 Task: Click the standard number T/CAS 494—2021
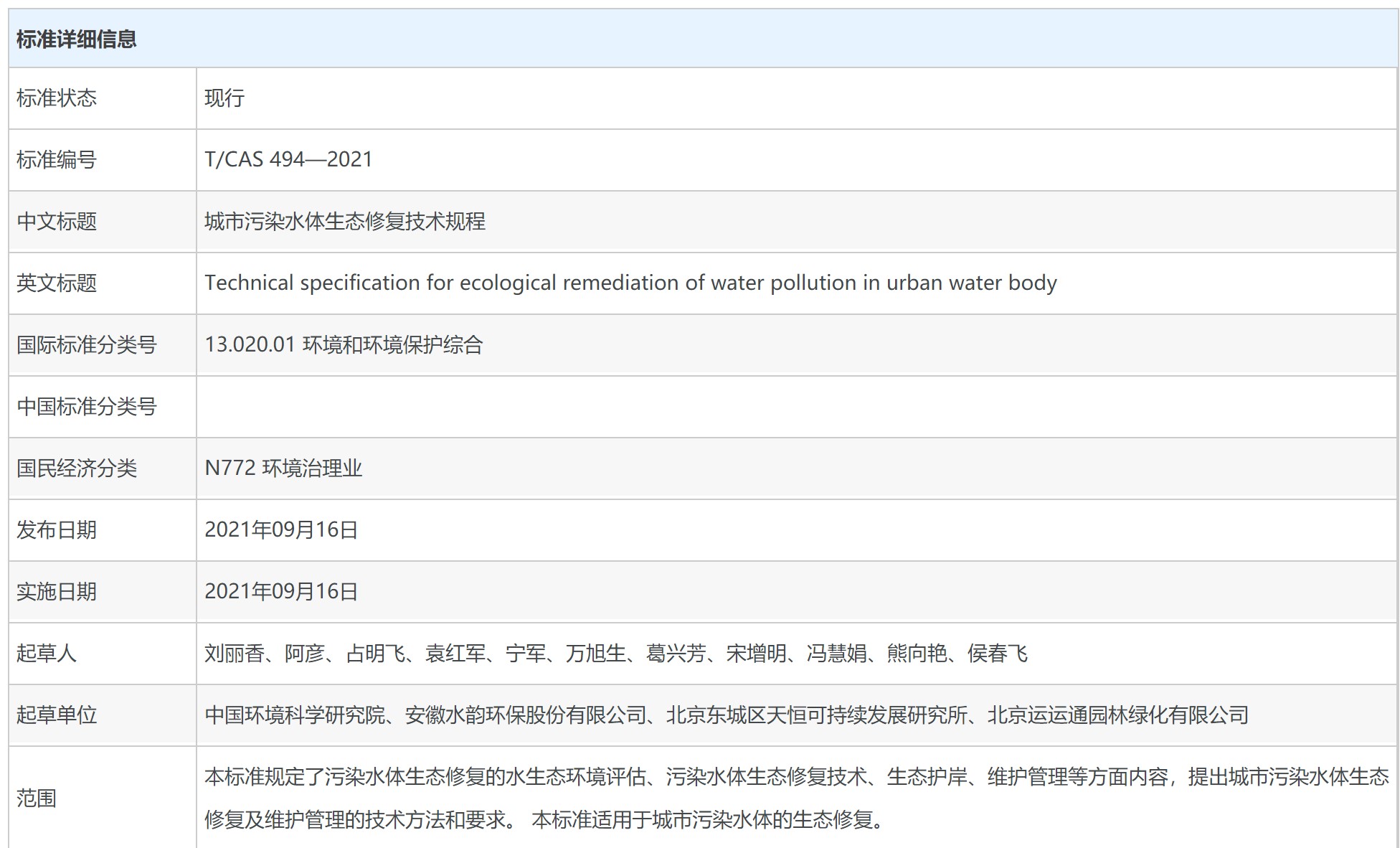click(288, 159)
